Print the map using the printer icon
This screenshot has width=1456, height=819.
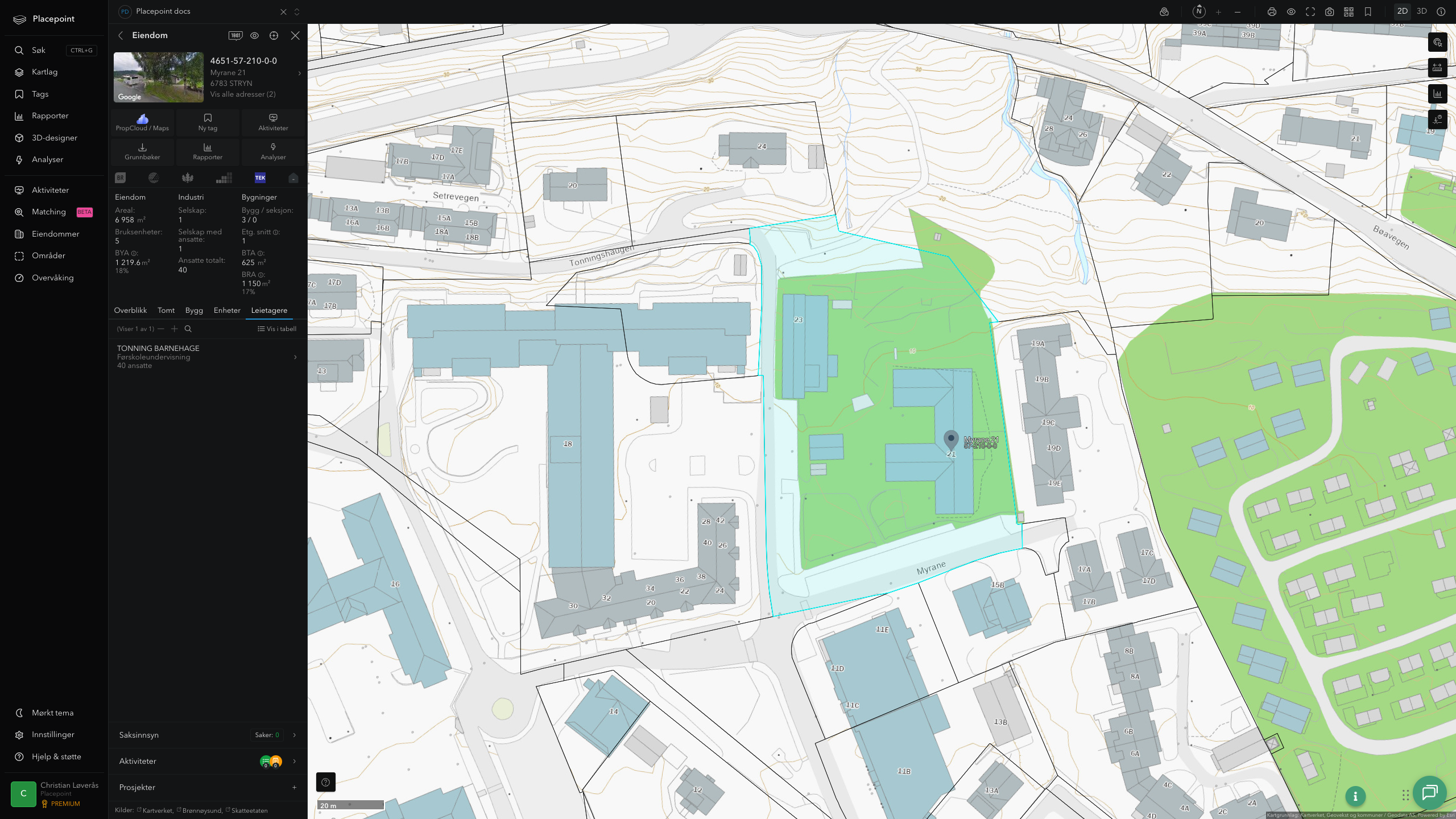pyautogui.click(x=1272, y=11)
